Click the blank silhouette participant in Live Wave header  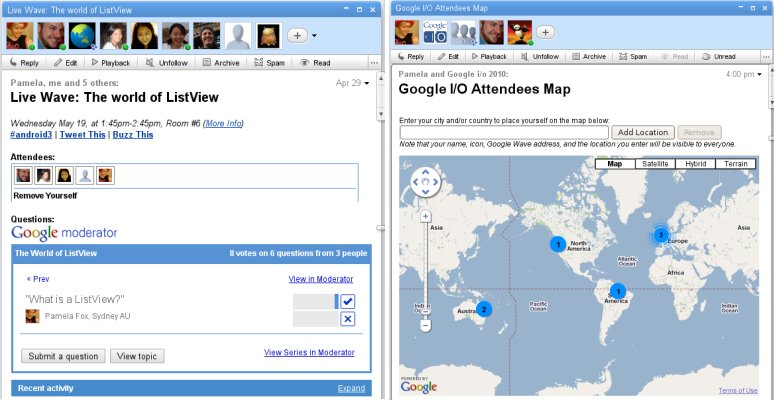tap(238, 36)
